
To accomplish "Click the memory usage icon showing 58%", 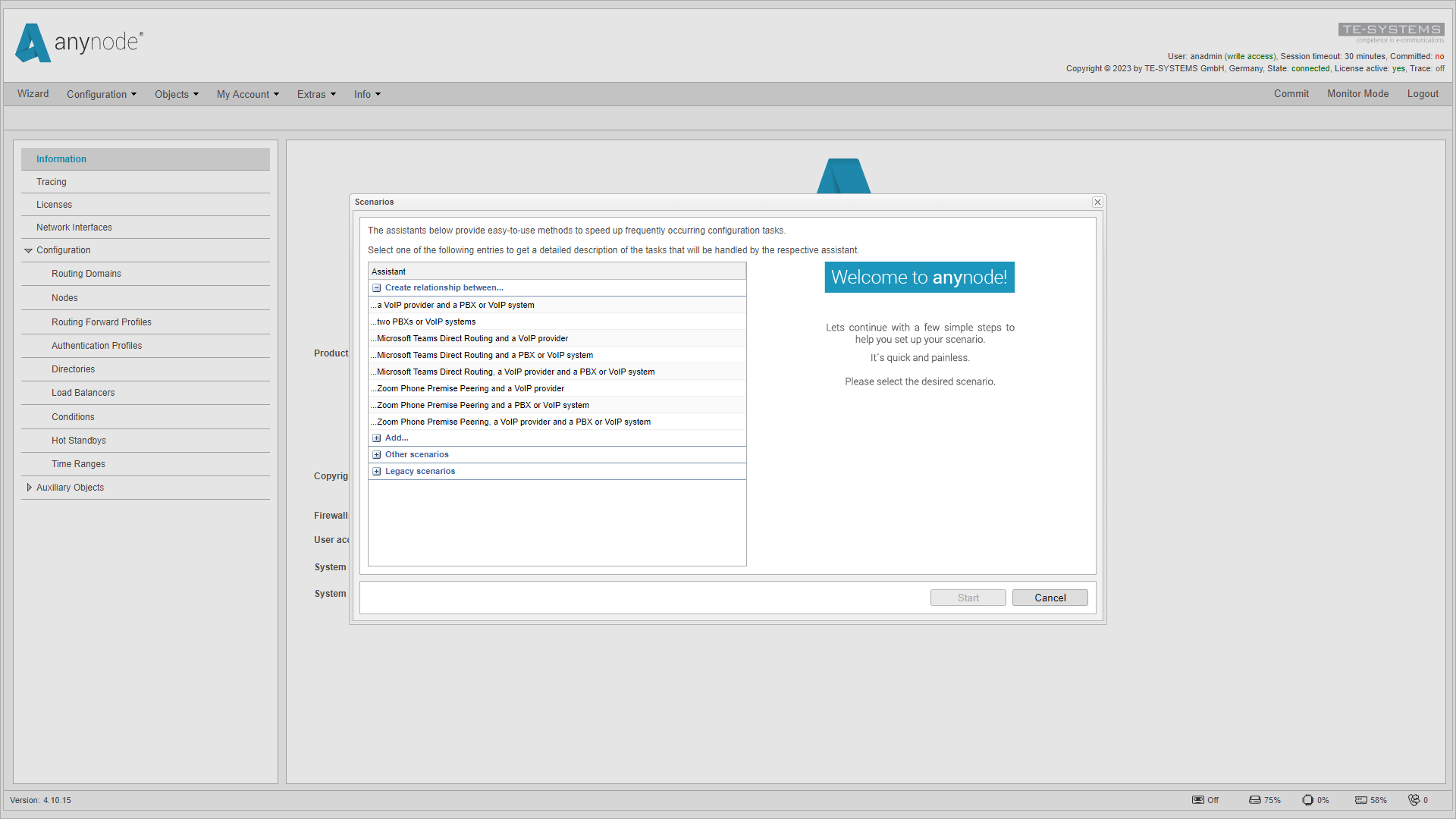I will tap(1361, 800).
